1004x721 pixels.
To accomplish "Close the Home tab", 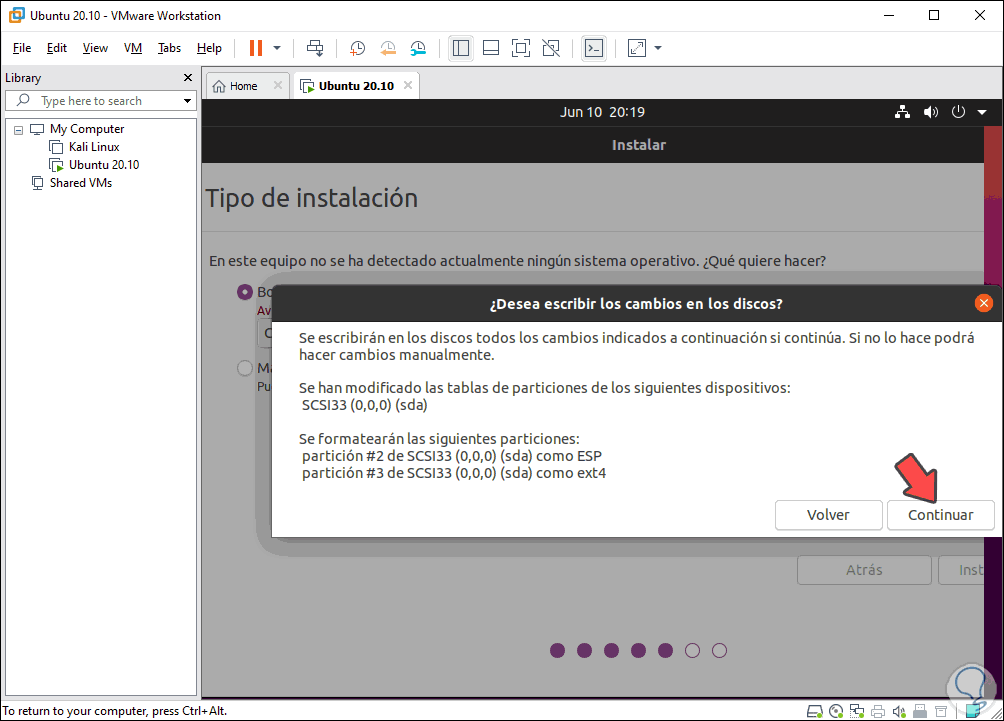I will pyautogui.click(x=278, y=85).
